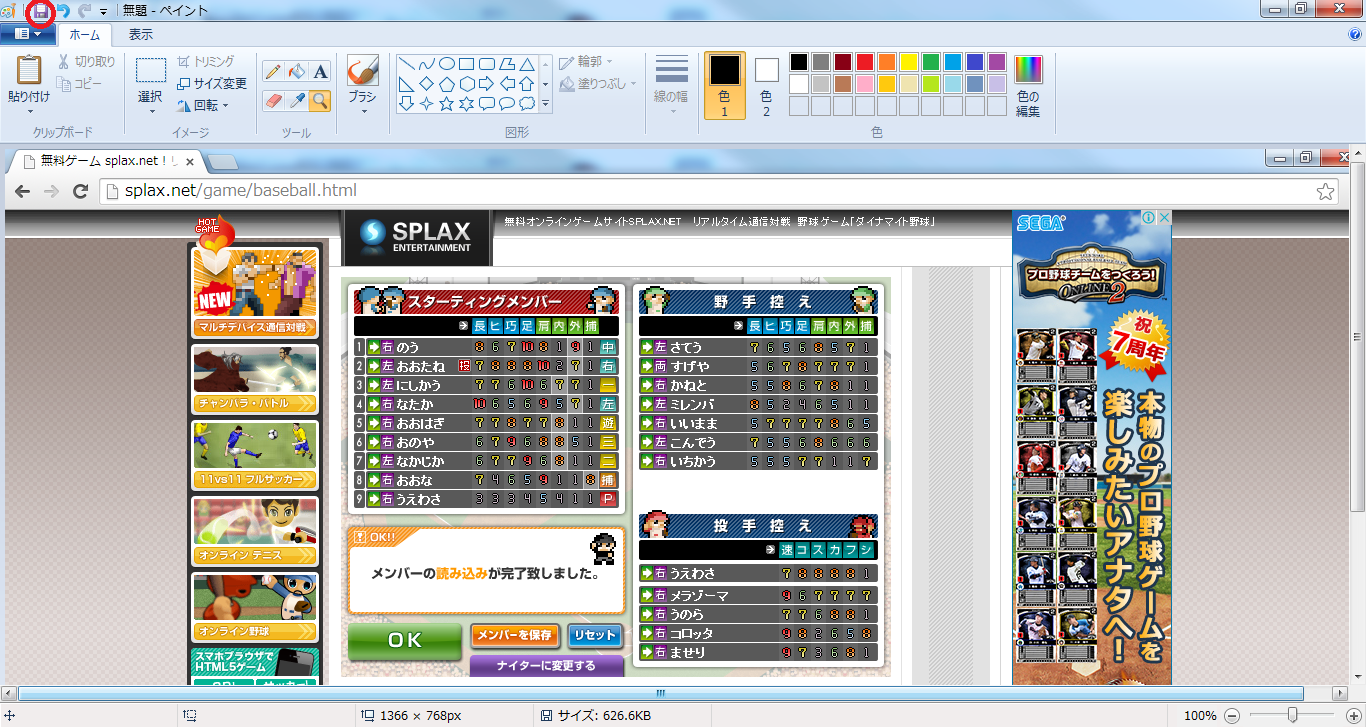Image resolution: width=1366 pixels, height=727 pixels.
Task: Click リセット button in the pasted image
Action: [594, 635]
